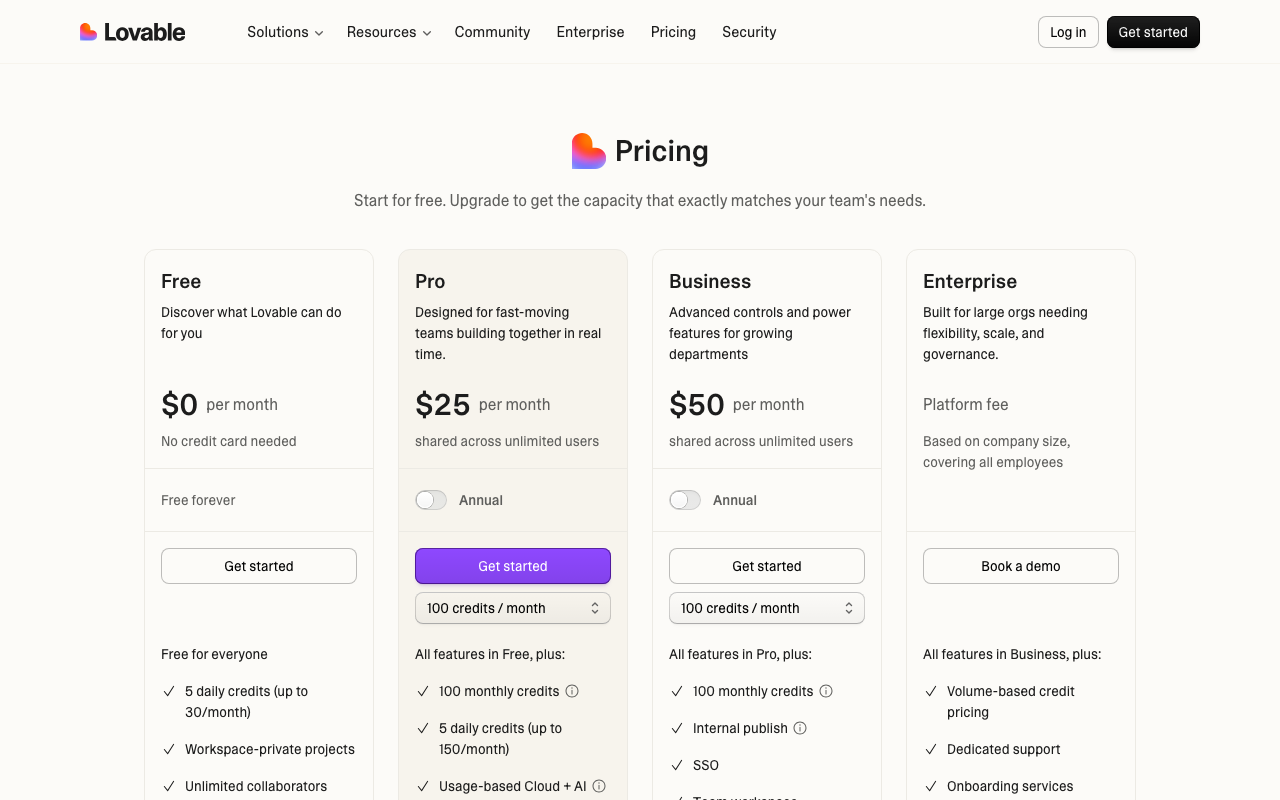
Task: Enable the Annual toggle on Pro plan
Action: [x=431, y=500]
